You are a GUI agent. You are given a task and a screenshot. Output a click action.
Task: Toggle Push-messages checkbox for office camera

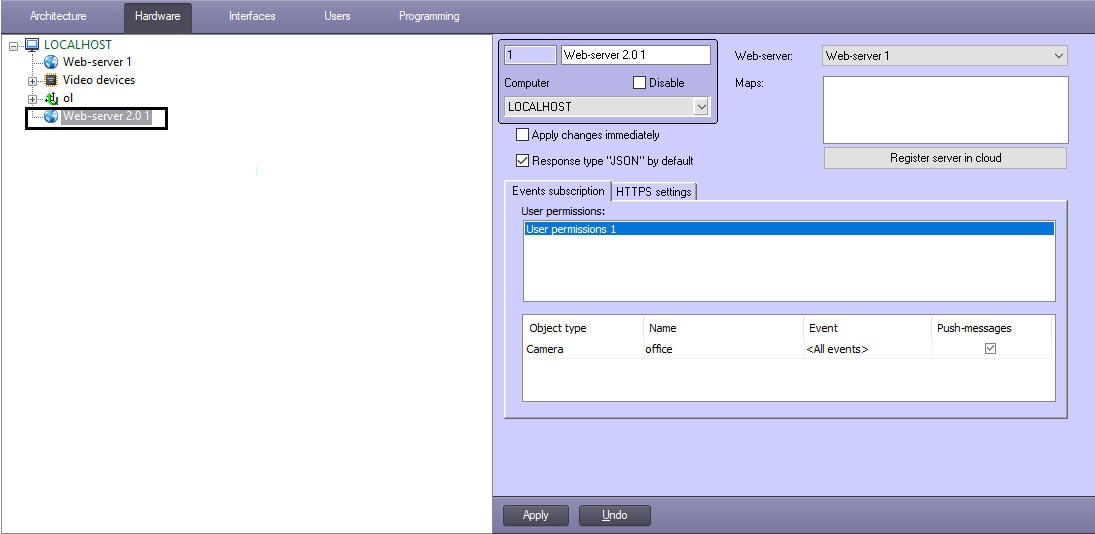(x=990, y=348)
